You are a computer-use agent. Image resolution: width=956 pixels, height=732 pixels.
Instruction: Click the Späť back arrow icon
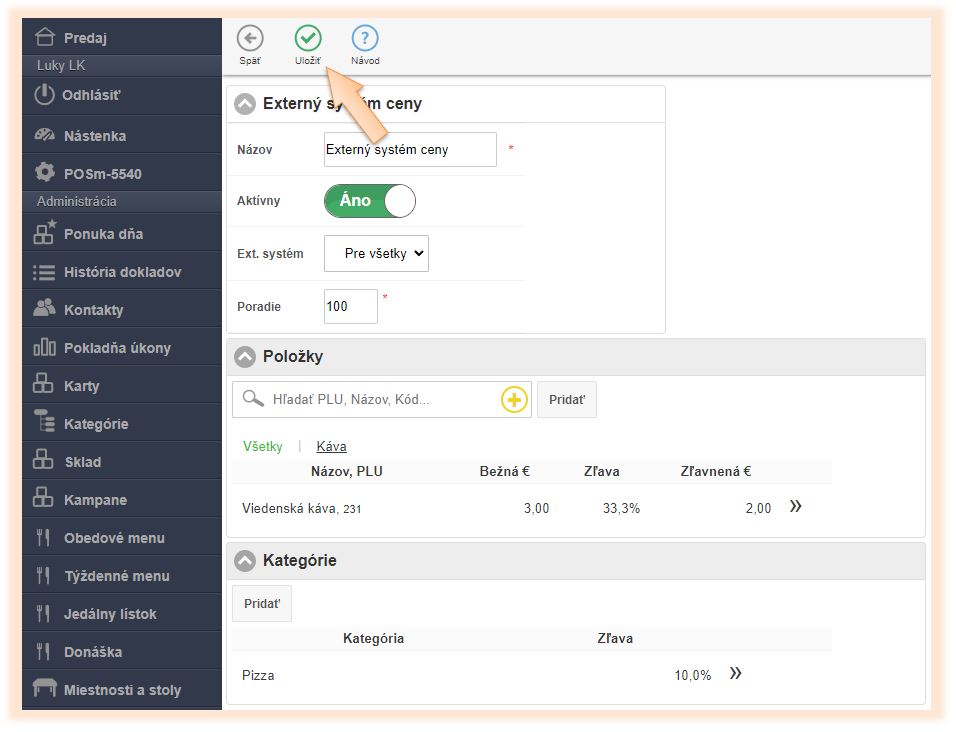click(250, 39)
